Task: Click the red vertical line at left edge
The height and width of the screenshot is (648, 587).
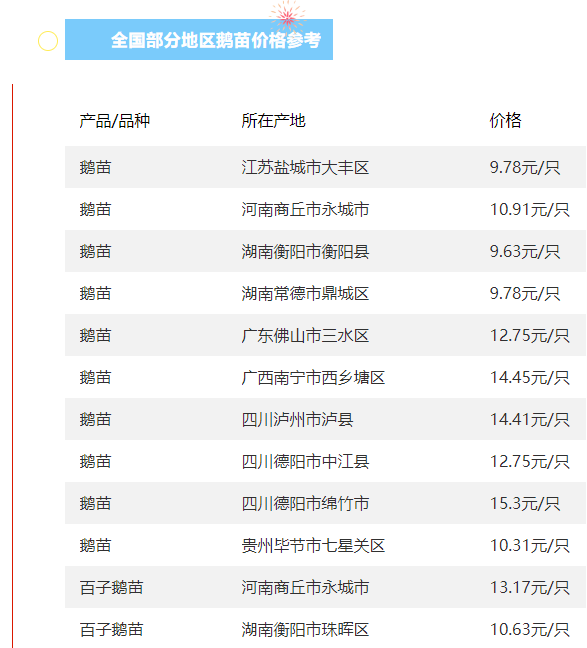Action: click(x=12, y=366)
